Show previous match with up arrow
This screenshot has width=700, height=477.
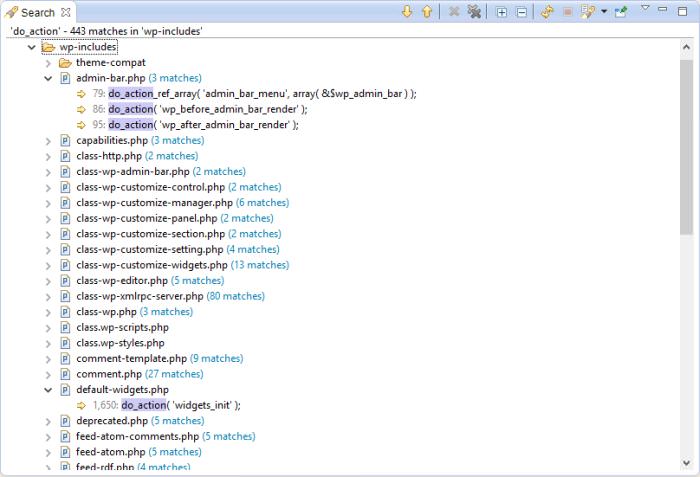(427, 12)
